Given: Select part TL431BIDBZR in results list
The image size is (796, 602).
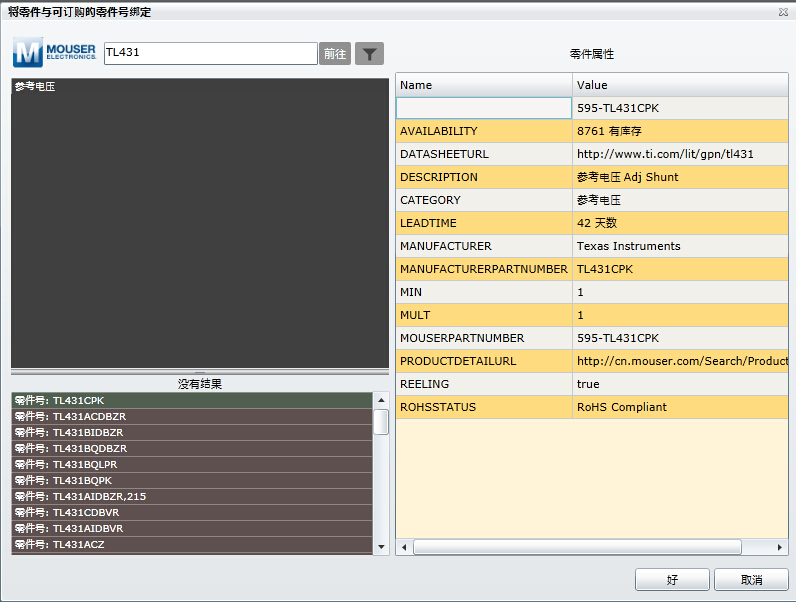Looking at the screenshot, I should [x=192, y=432].
